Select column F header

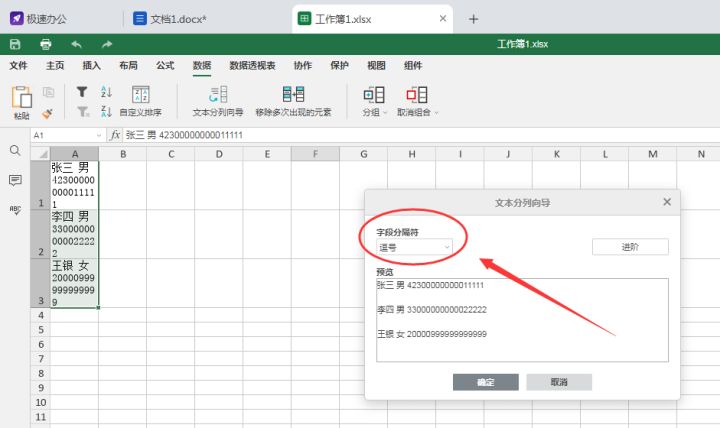point(315,154)
